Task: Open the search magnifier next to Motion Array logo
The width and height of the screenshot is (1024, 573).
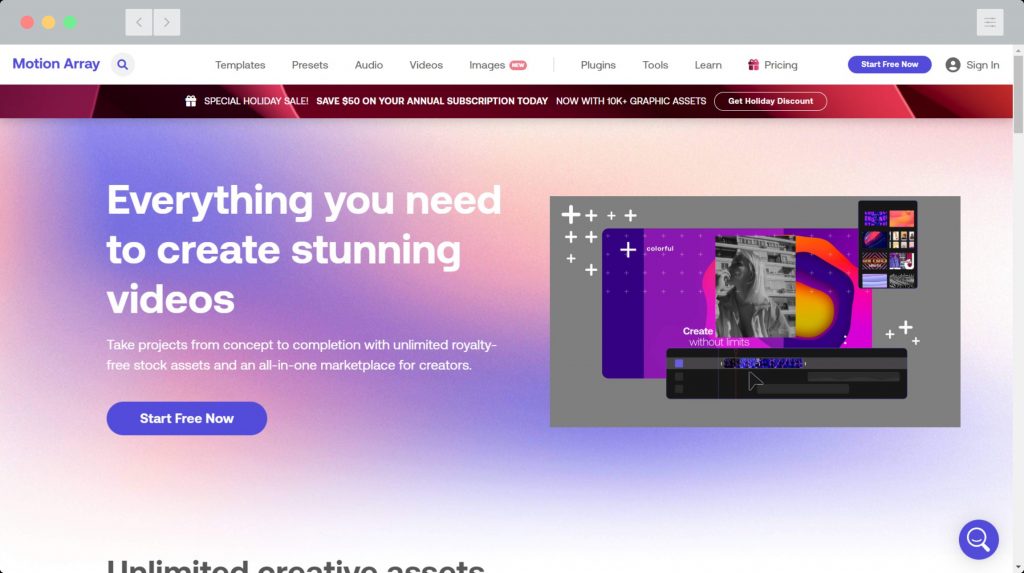Action: 122,65
